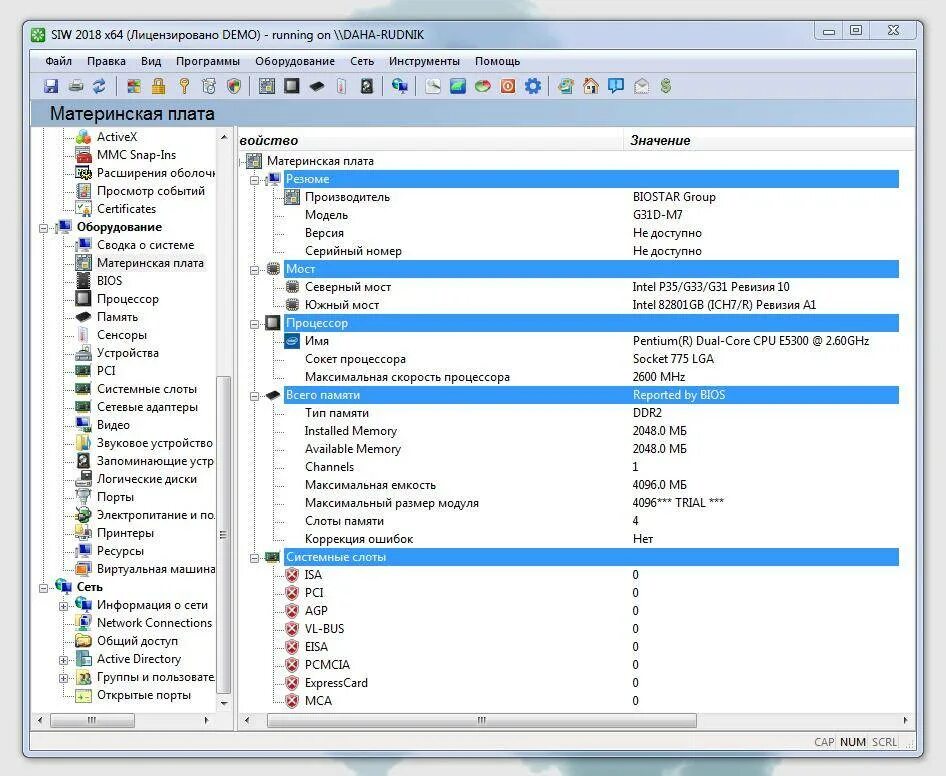Collapse the Сеть tree node
946x776 pixels.
pos(43,588)
